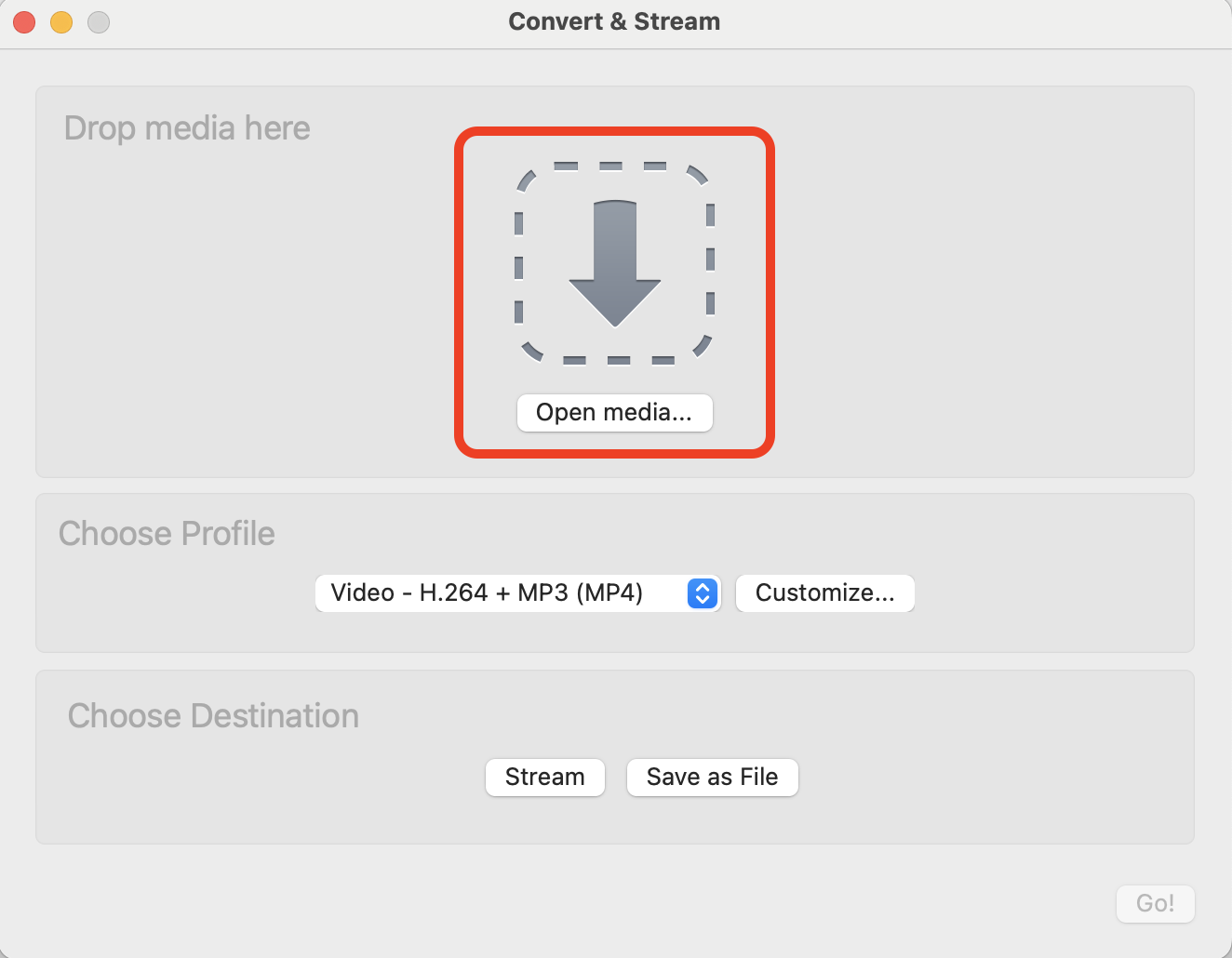
Task: Switch destination mode to Stream
Action: tap(544, 778)
